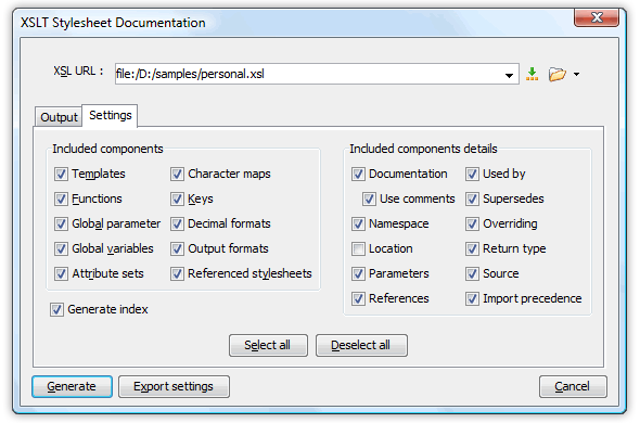Toggle the Namespace checkbox
The height and width of the screenshot is (423, 640).
(x=358, y=224)
